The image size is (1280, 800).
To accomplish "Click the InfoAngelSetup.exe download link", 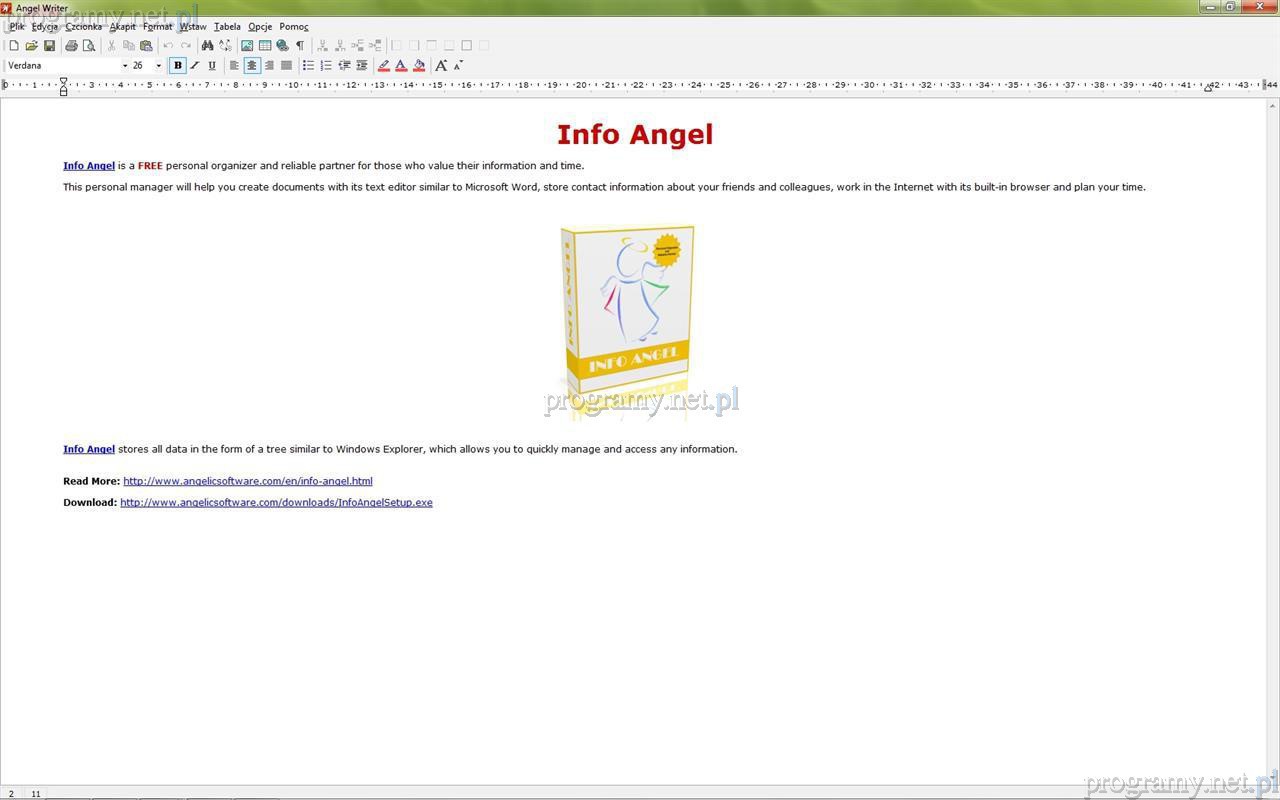I will coord(276,503).
